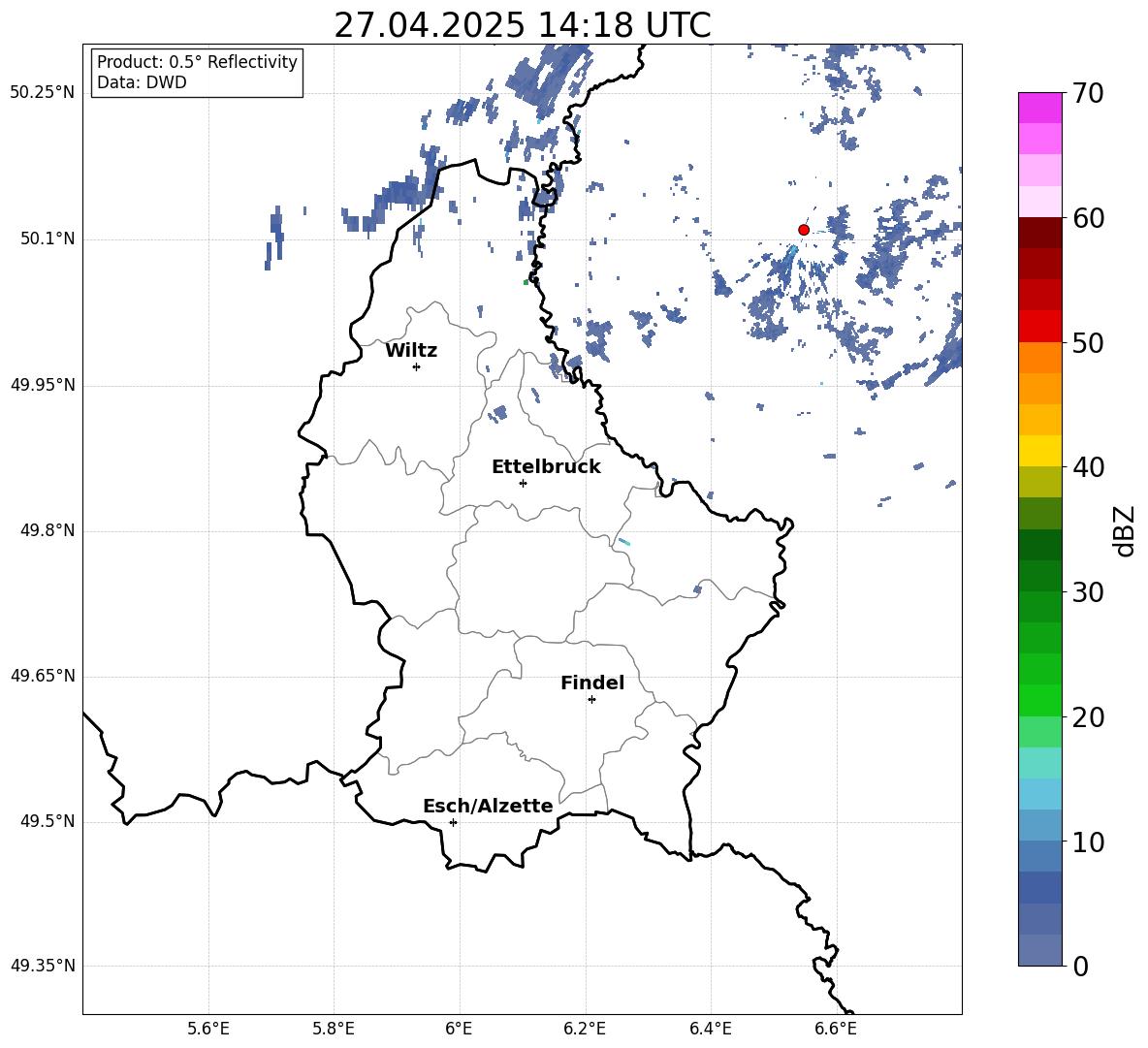Viewport: 1148px width, 1048px height.
Task: Click the 49.5°N latitude label
Action: 48,821
